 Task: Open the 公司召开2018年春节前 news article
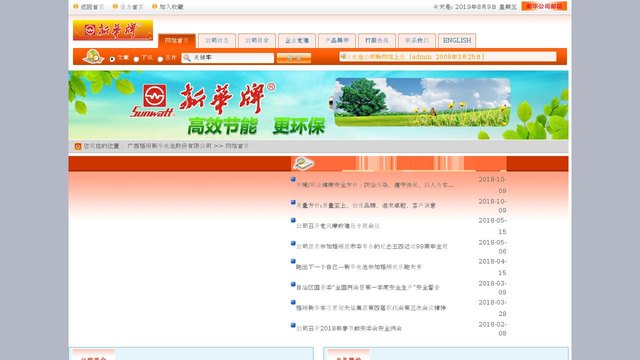tap(349, 328)
